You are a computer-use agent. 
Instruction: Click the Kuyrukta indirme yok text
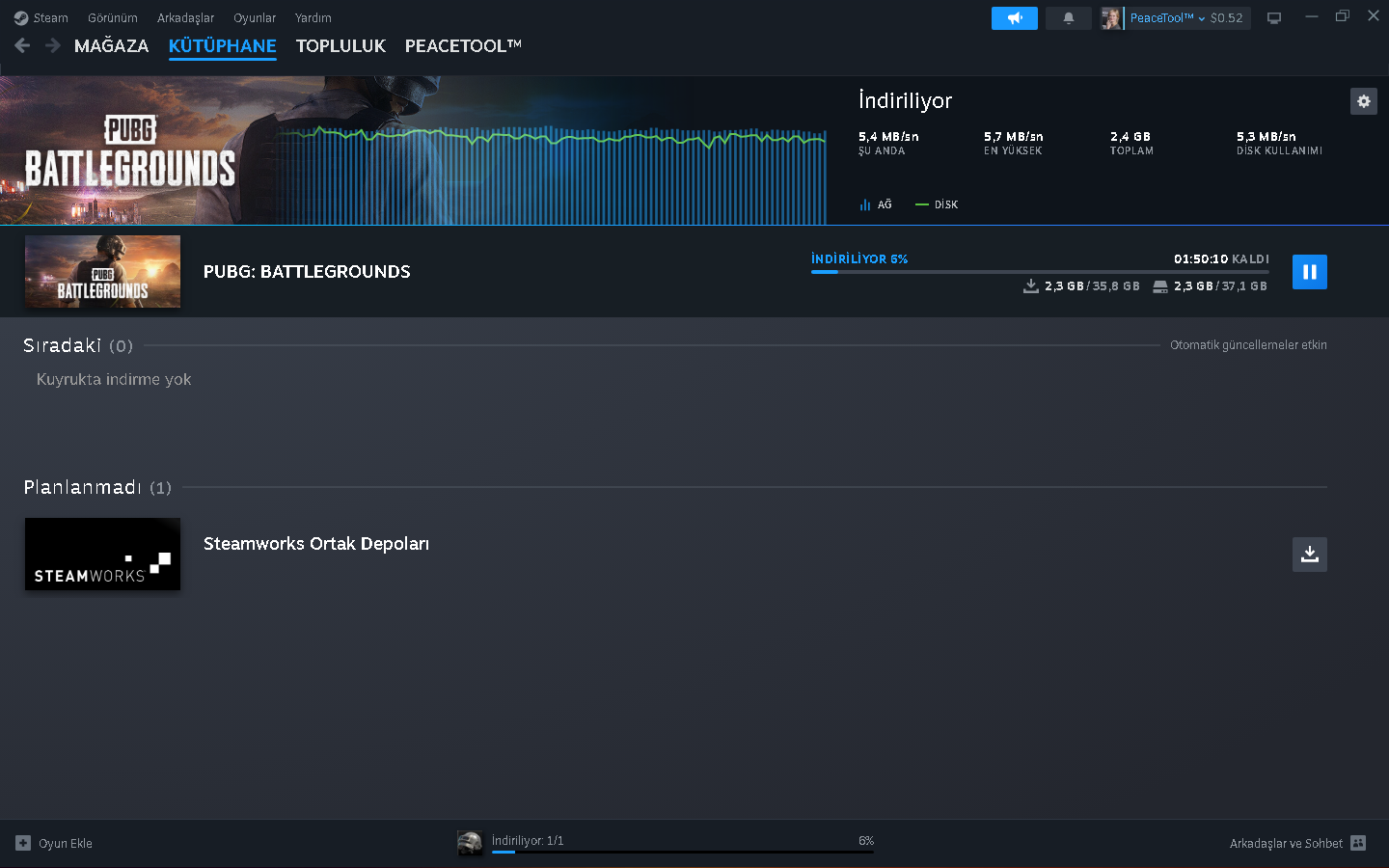coord(114,379)
